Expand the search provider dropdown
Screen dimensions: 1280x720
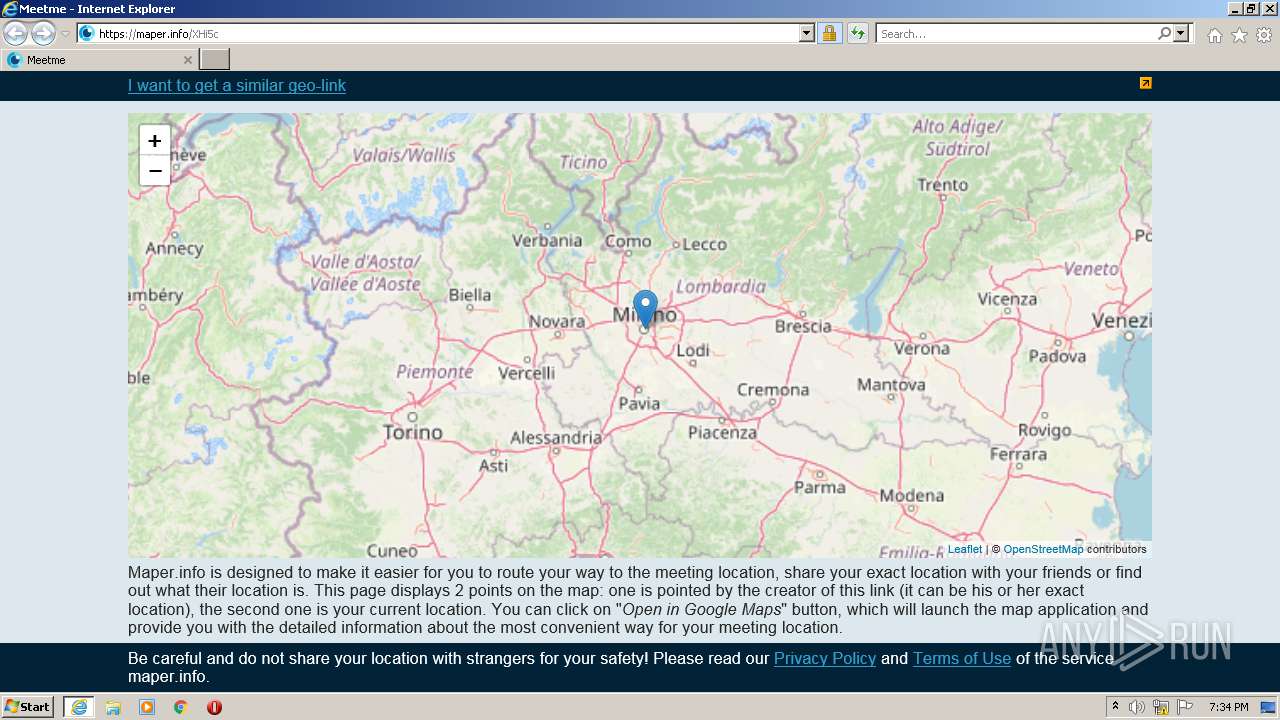(x=1181, y=33)
